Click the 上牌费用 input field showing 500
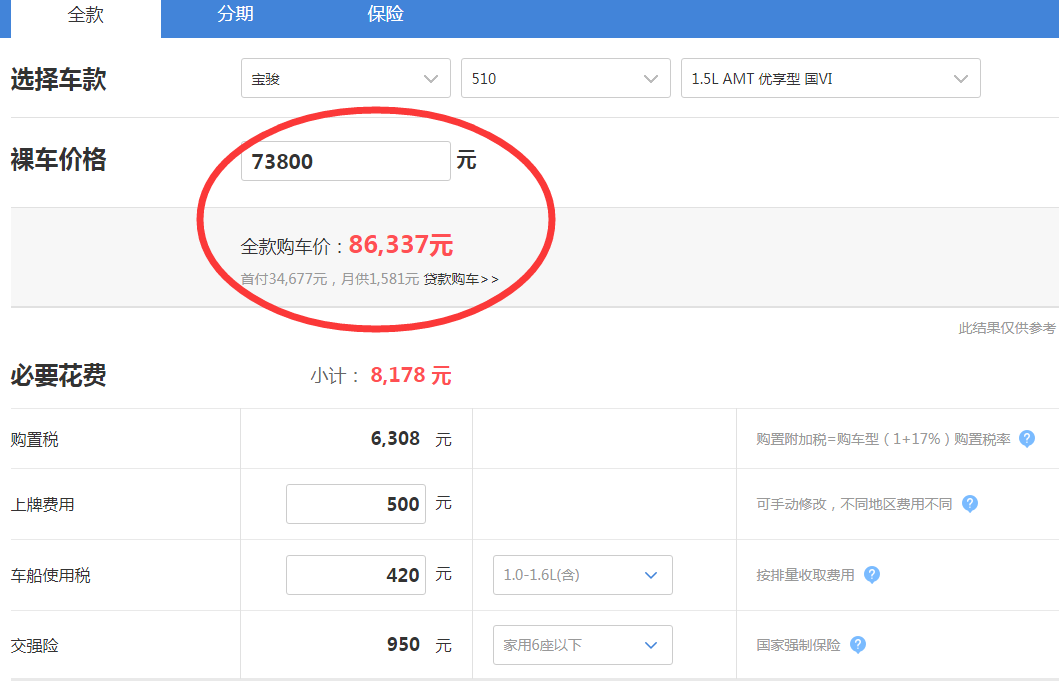Image resolution: width=1059 pixels, height=692 pixels. tap(356, 504)
